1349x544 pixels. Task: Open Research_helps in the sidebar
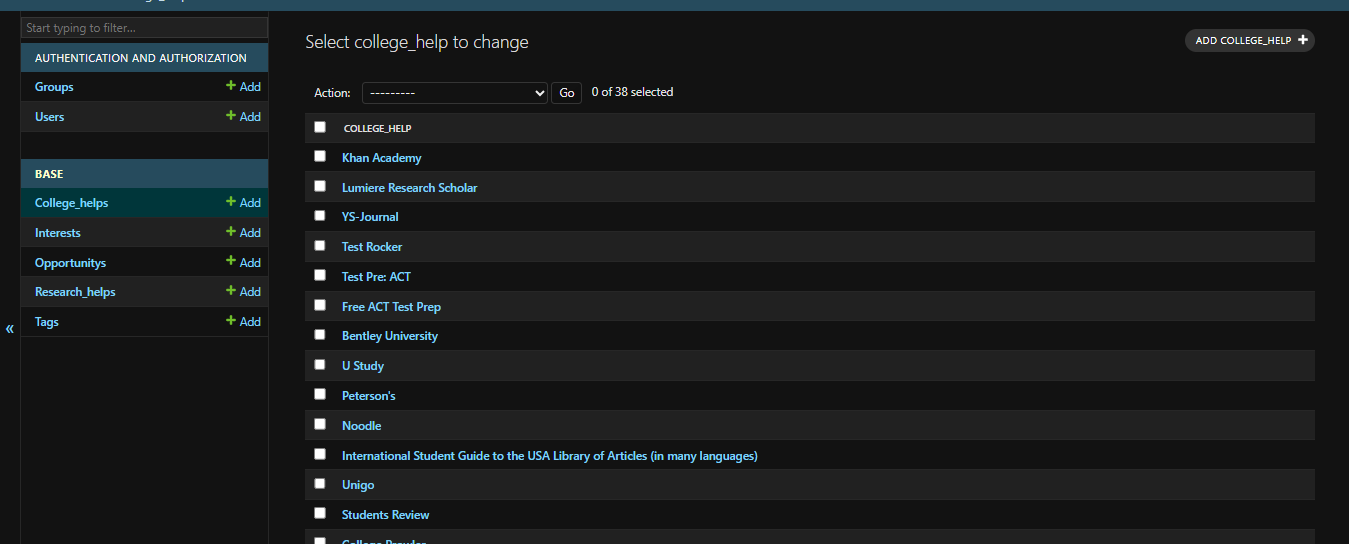75,292
